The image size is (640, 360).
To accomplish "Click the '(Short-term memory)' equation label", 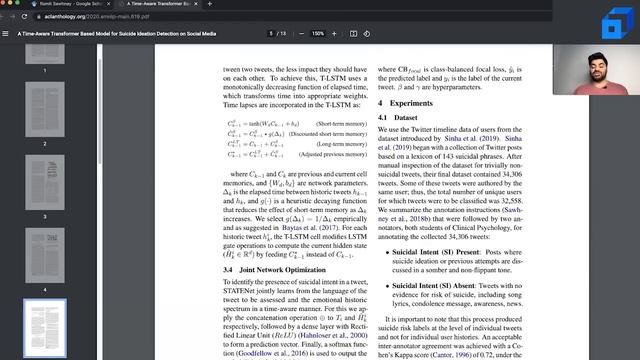I will click(x=341, y=124).
